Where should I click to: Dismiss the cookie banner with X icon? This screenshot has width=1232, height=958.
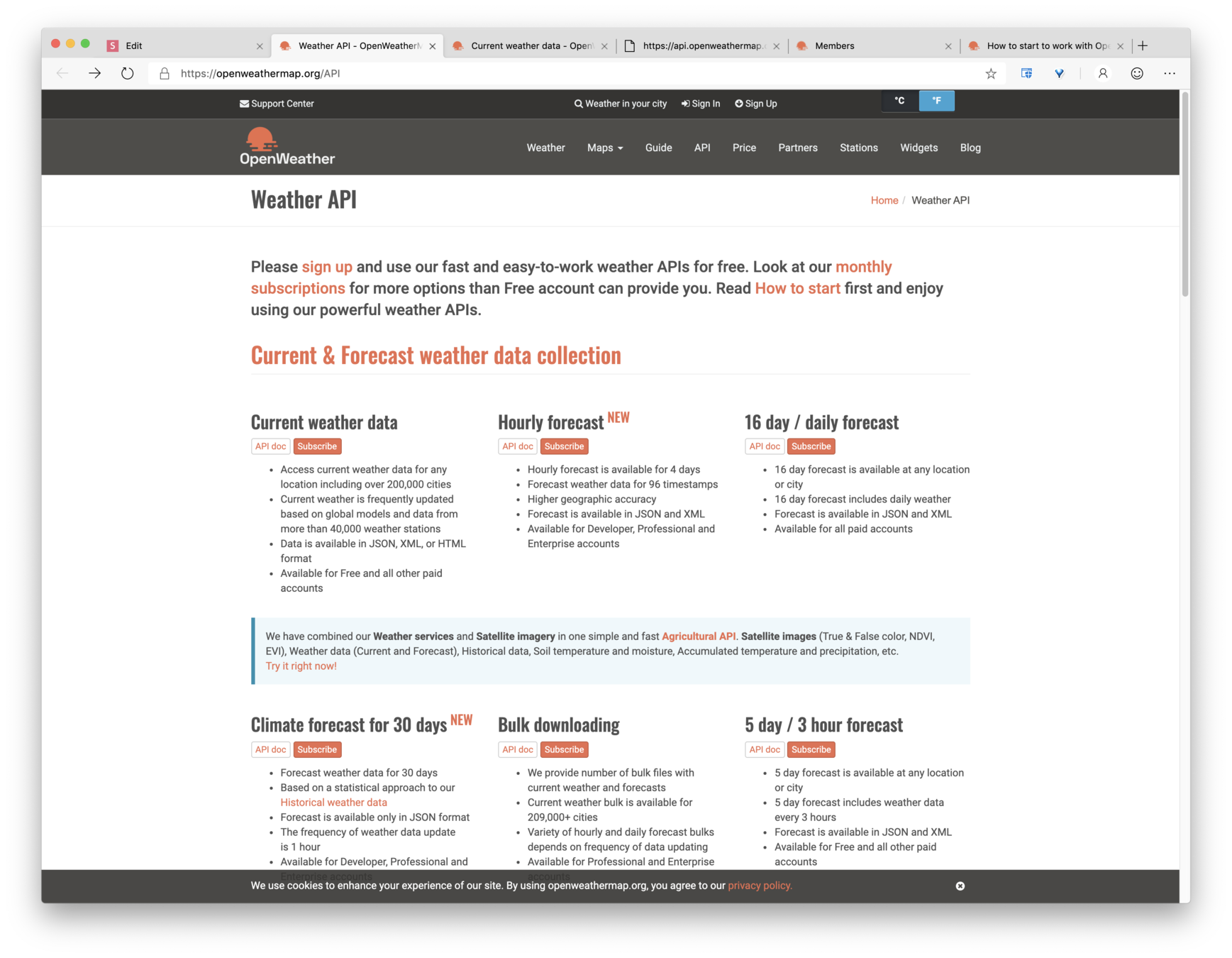960,886
